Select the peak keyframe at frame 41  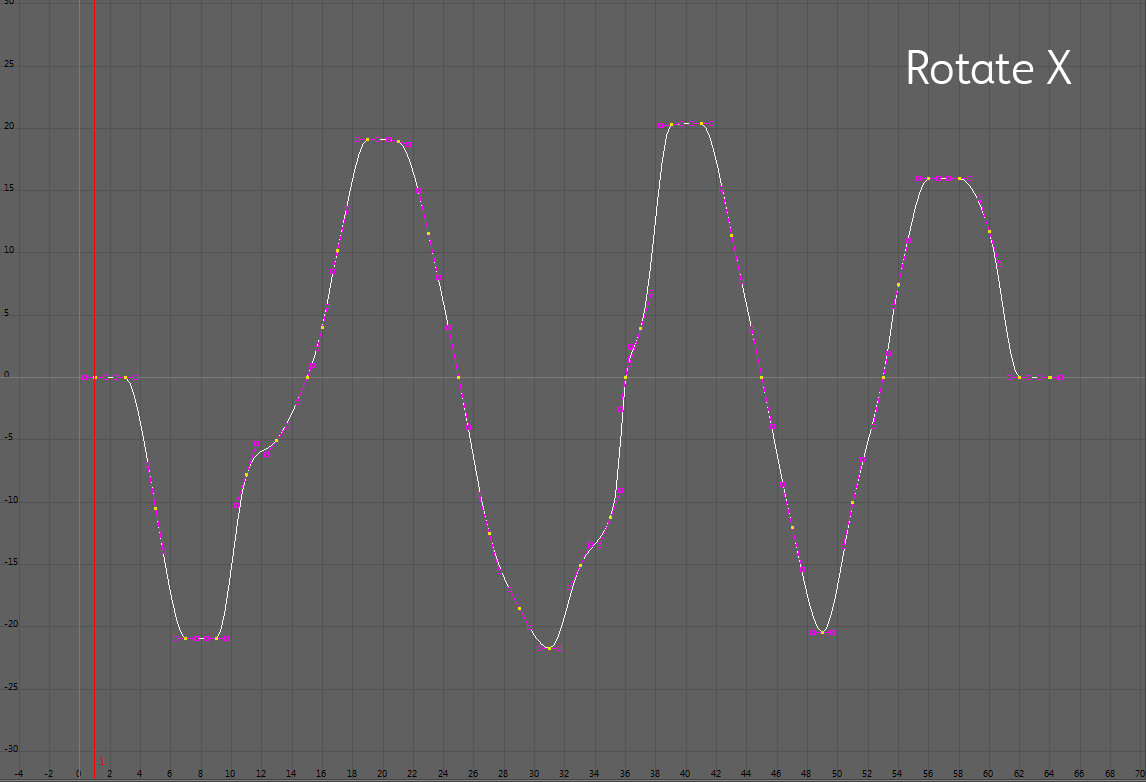click(702, 124)
